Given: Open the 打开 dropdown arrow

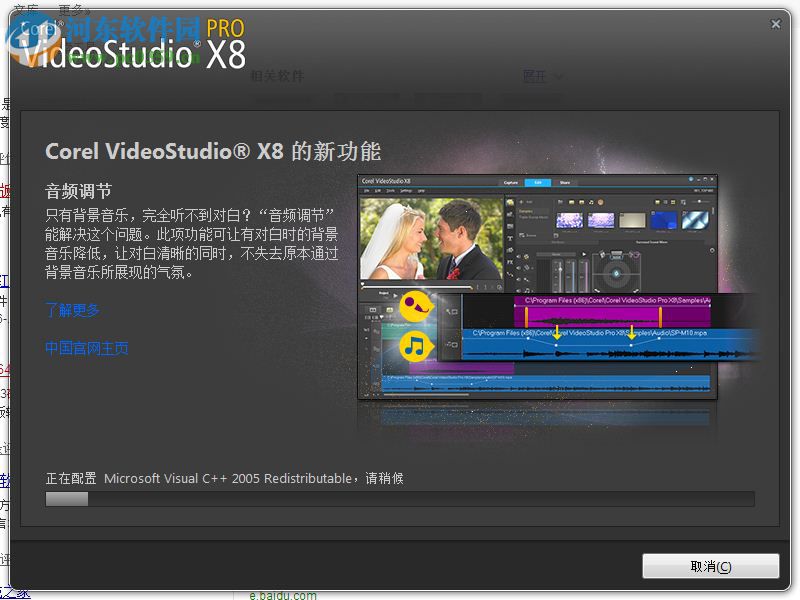Looking at the screenshot, I should tap(558, 76).
